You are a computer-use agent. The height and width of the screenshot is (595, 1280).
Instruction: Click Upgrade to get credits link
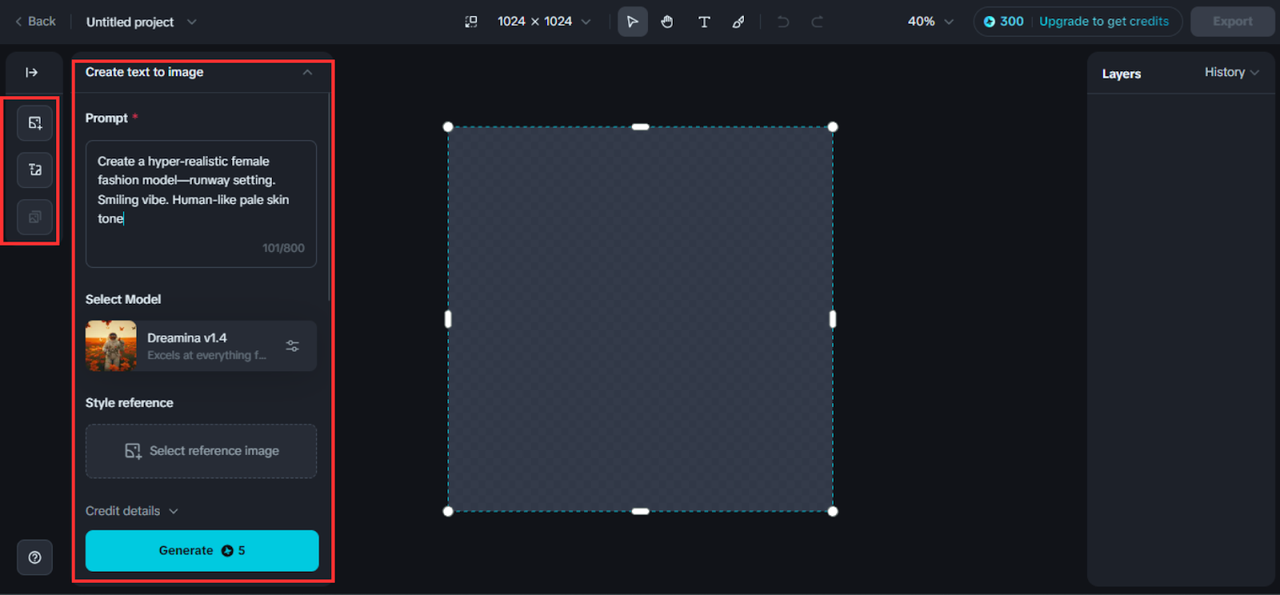[x=1104, y=21]
